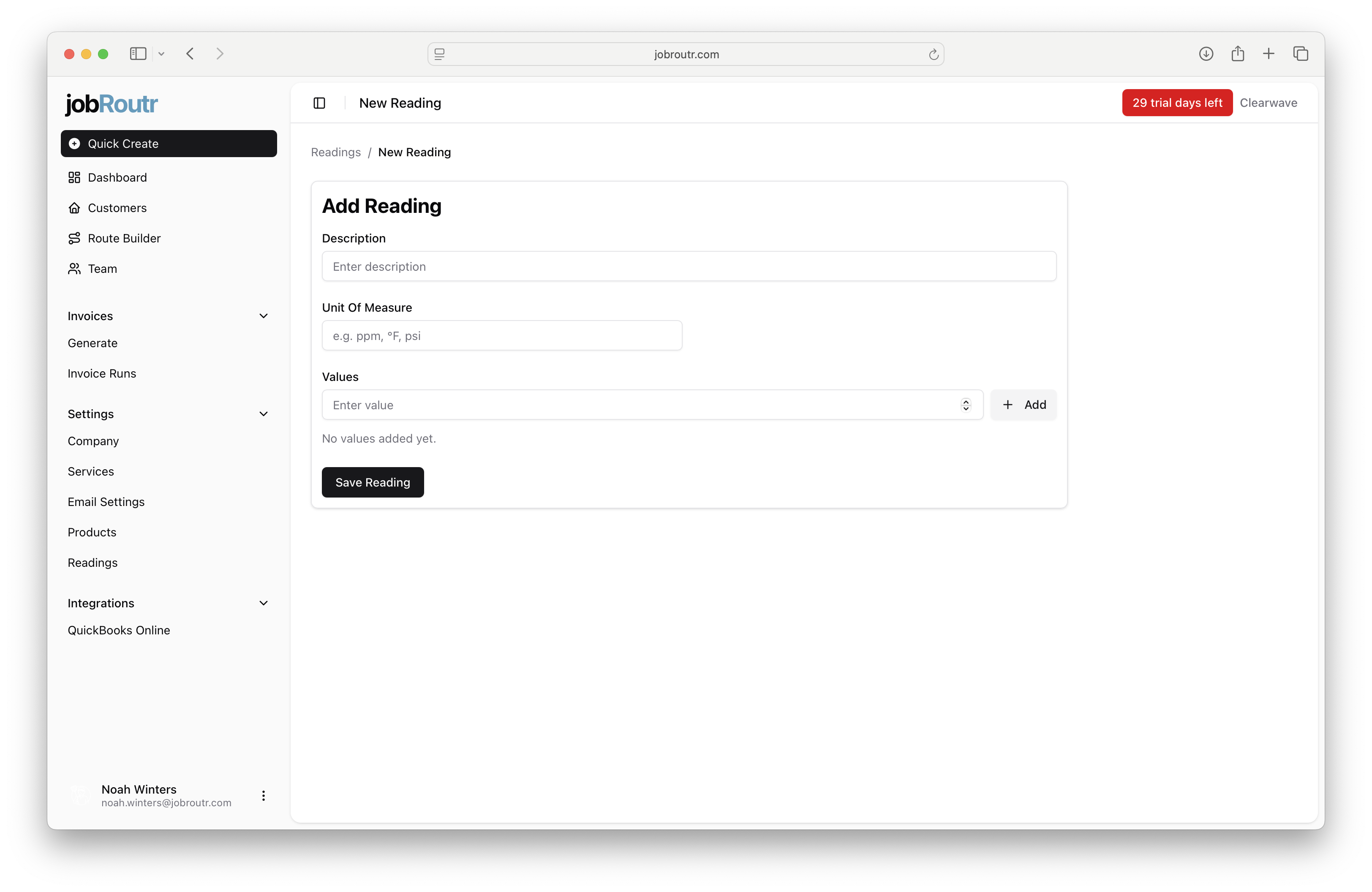Toggle the sidebar with the panel icon
This screenshot has width=1372, height=892.
pyautogui.click(x=319, y=103)
